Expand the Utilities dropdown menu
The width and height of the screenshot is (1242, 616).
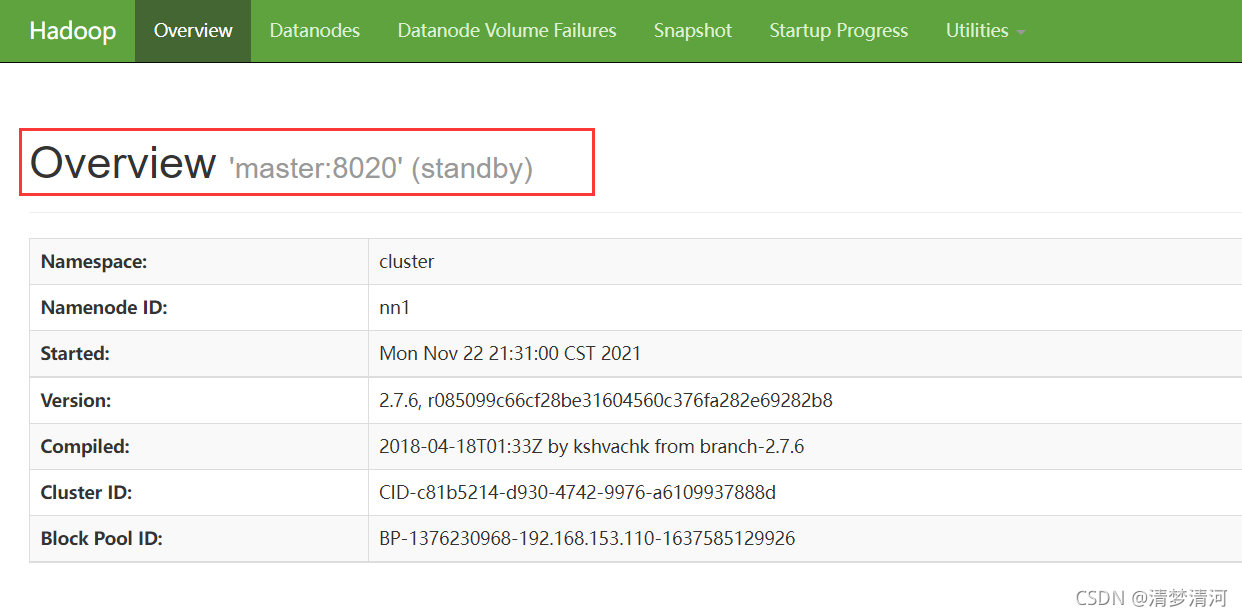coord(986,31)
